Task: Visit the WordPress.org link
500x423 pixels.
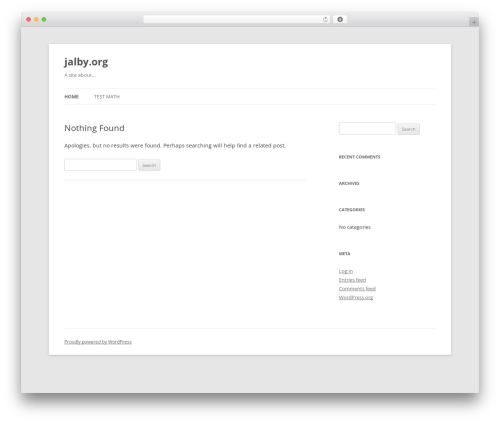Action: [x=356, y=297]
